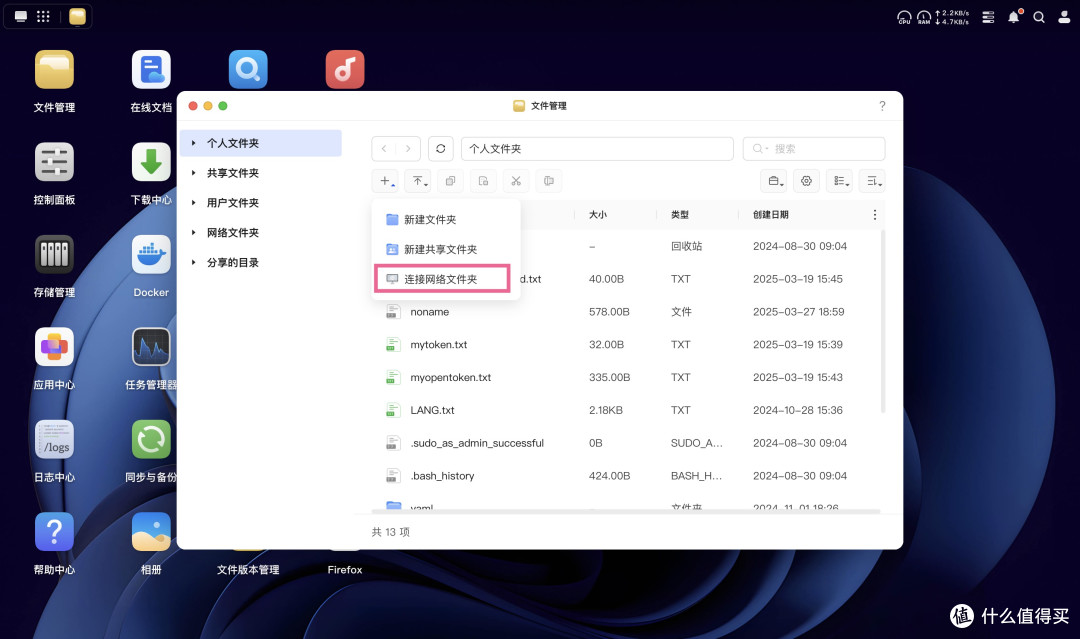
Task: Open the plus create dropdown
Action: (385, 181)
